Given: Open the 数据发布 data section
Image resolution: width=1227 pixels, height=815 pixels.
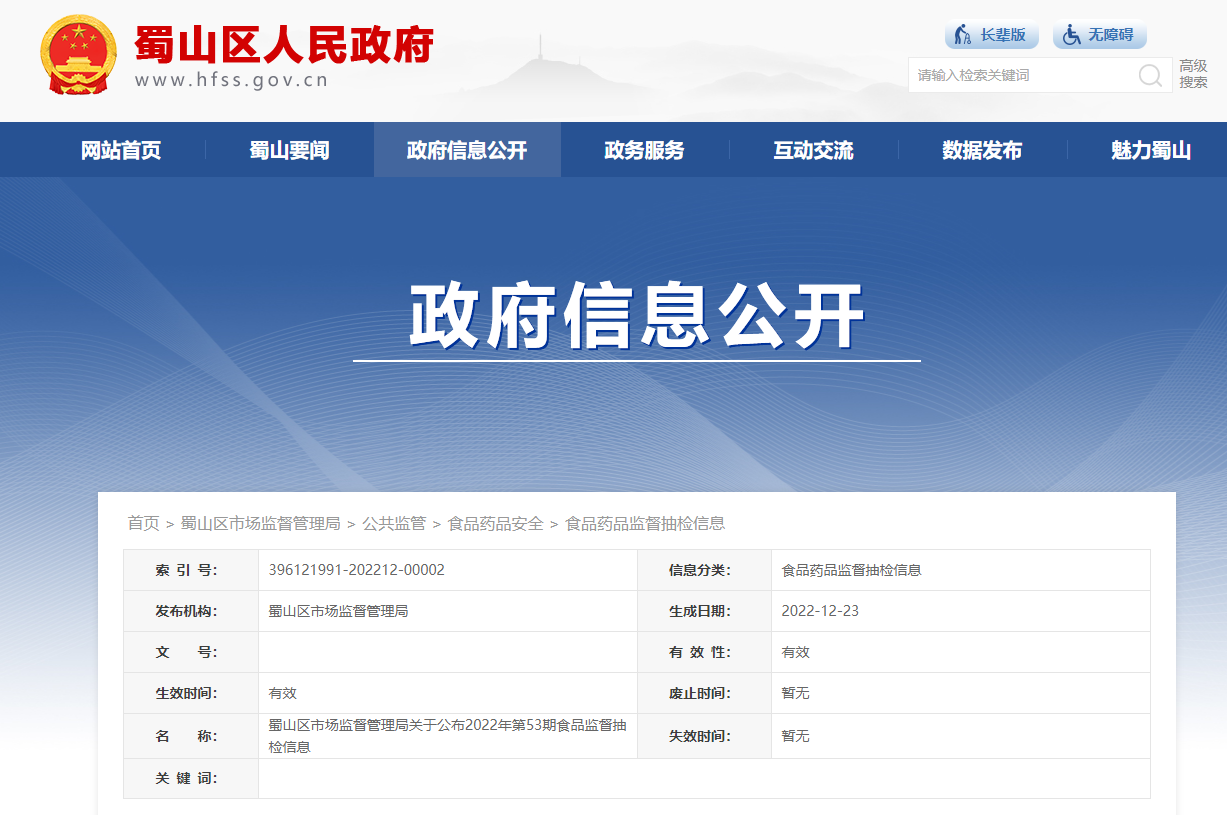Looking at the screenshot, I should [x=981, y=149].
